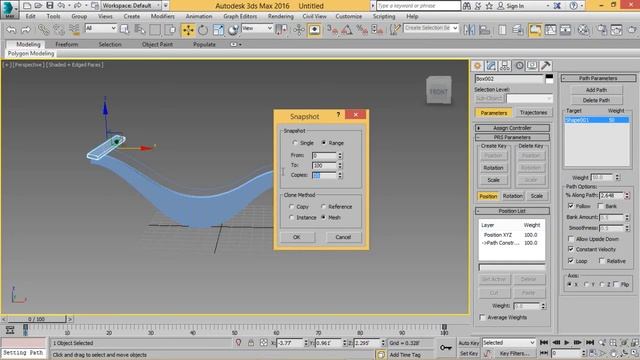The image size is (640, 360).
Task: Toggle the selection lock icon in status bar
Action: (251, 343)
